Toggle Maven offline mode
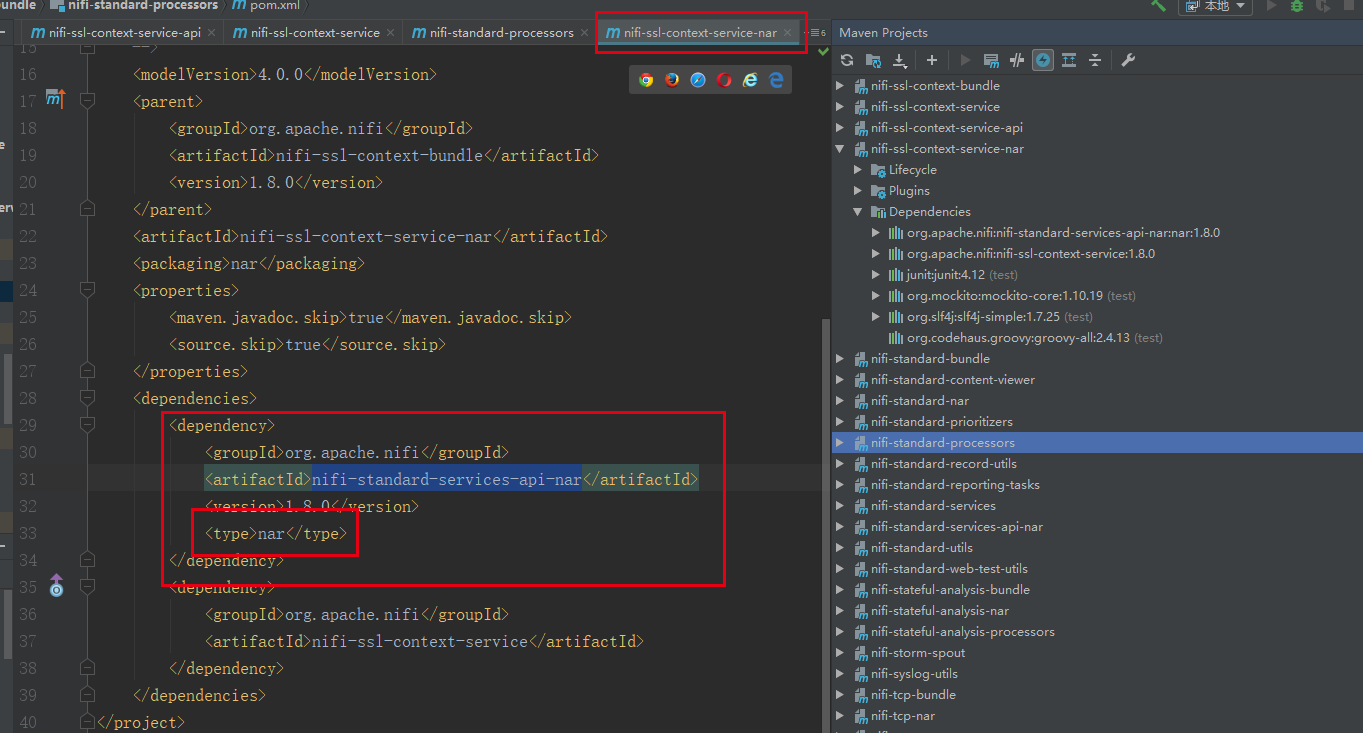This screenshot has height=733, width=1363. pyautogui.click(x=1017, y=60)
